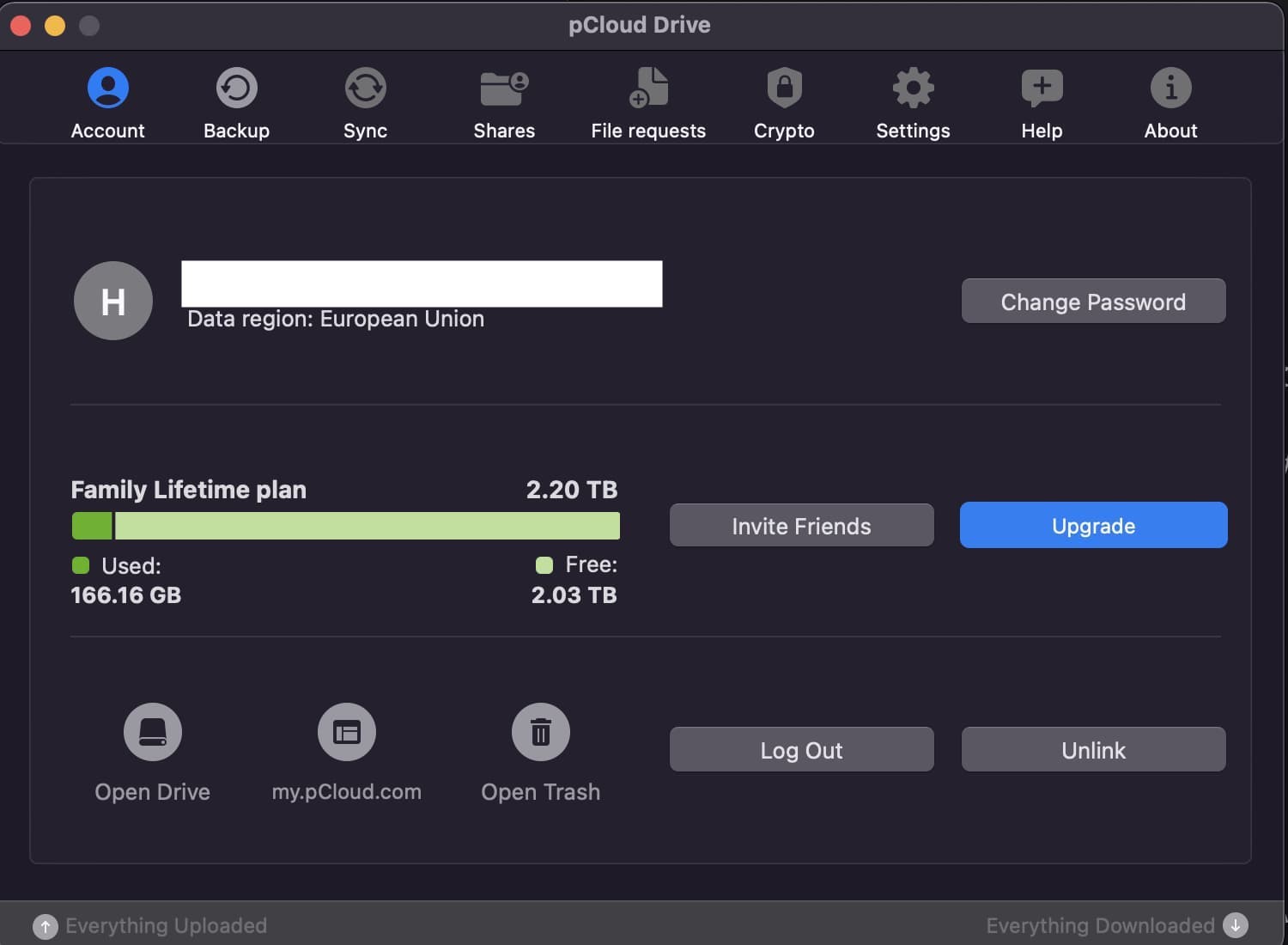Open the File requests icon

[648, 88]
